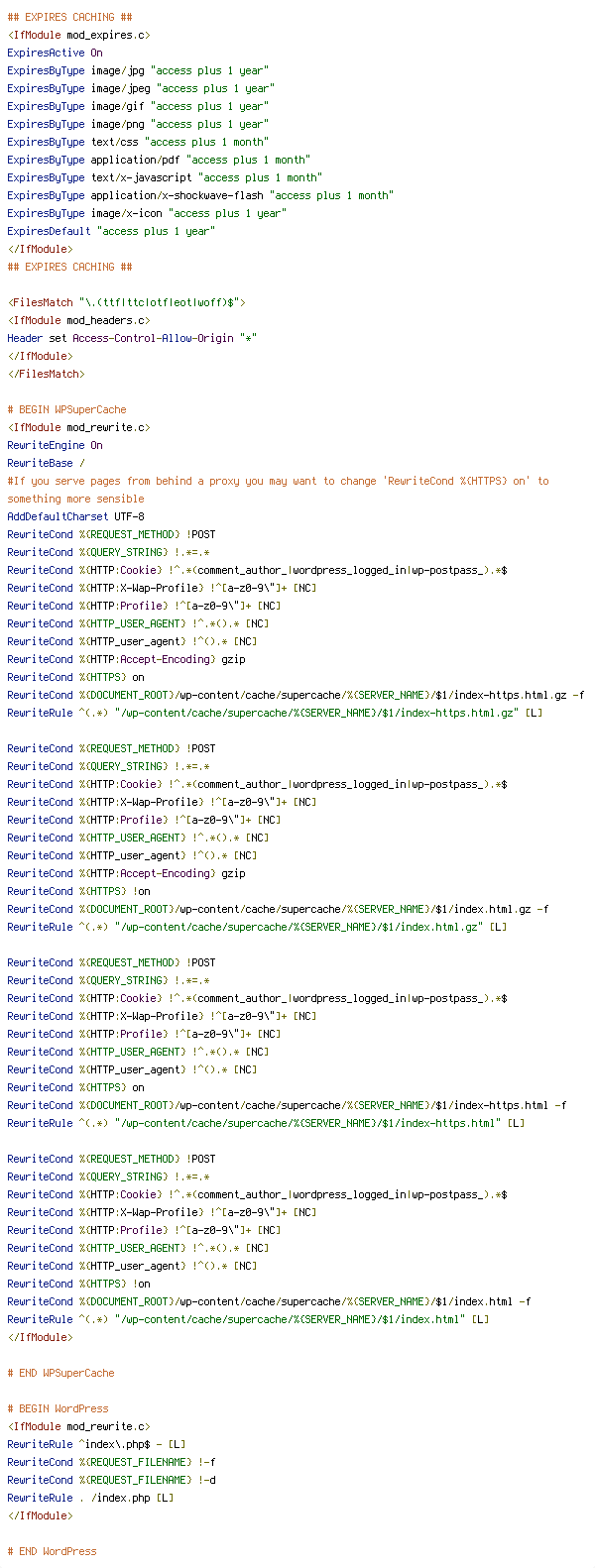Select the ExpiresByType image/jpeg line
The image size is (595, 1568).
coord(141,88)
